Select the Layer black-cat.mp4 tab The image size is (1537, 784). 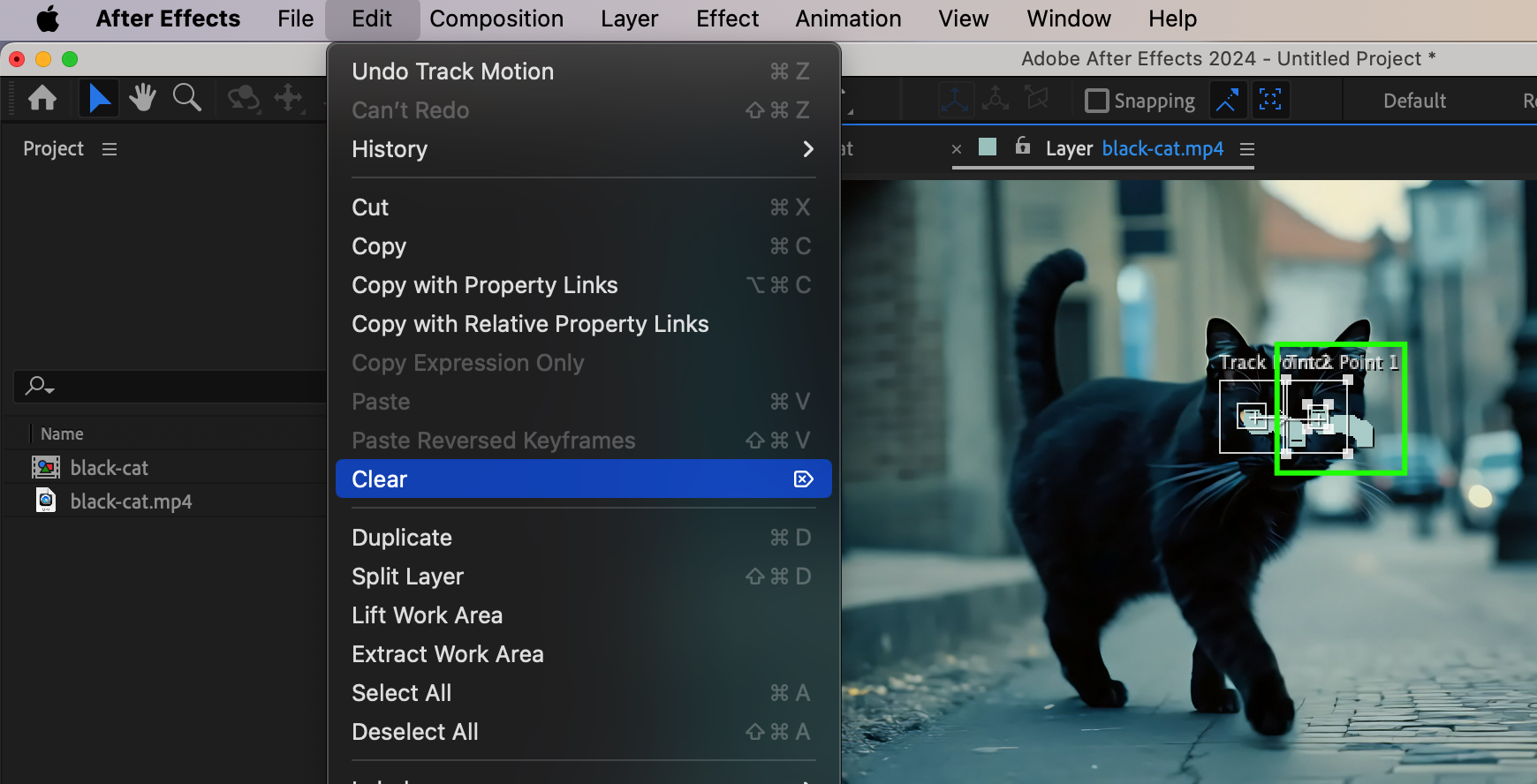tap(1135, 148)
